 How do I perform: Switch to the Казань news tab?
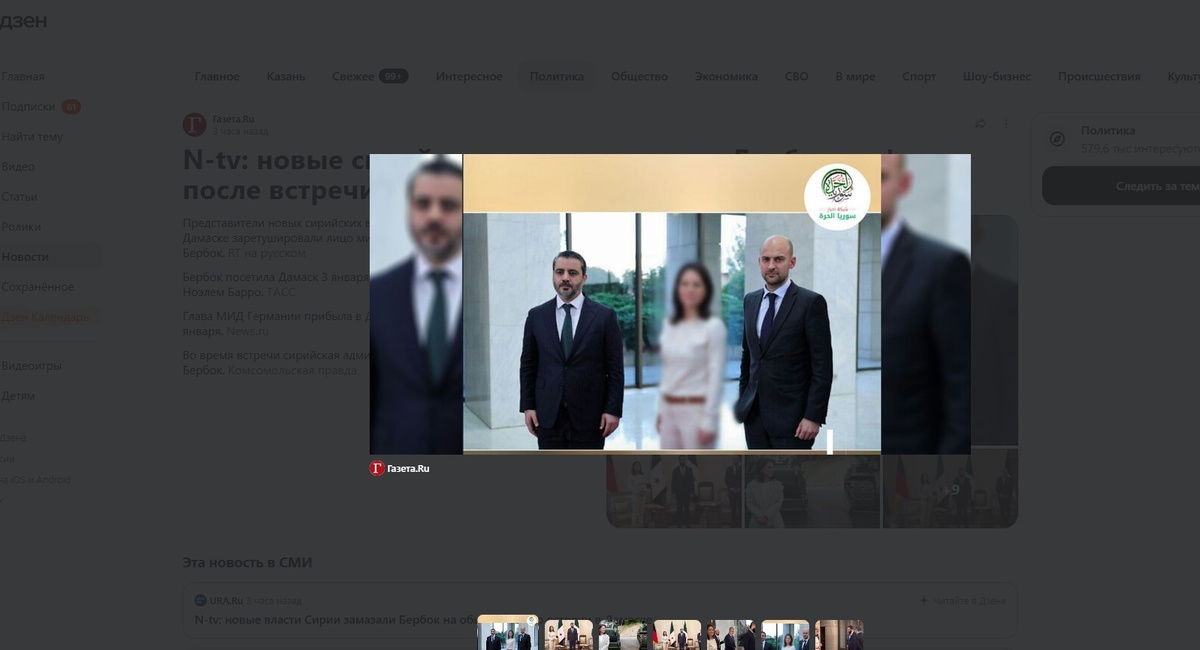click(x=286, y=76)
